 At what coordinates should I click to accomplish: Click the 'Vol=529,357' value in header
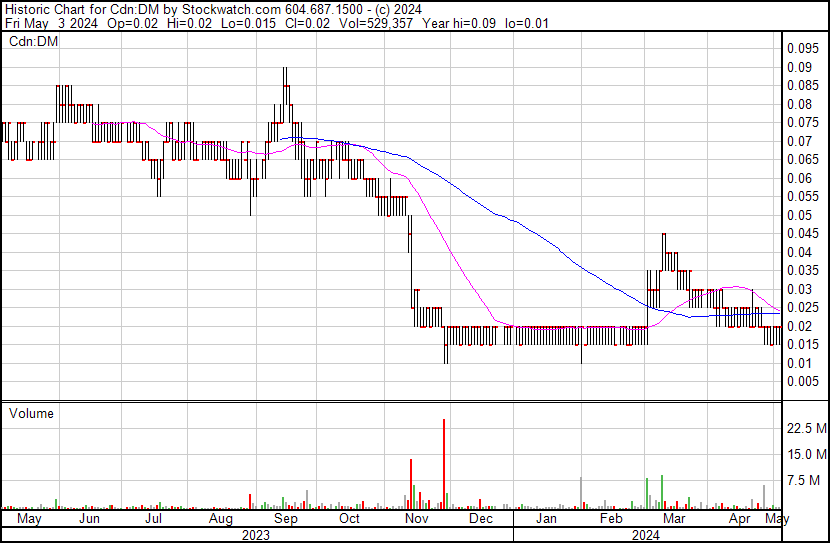point(375,24)
